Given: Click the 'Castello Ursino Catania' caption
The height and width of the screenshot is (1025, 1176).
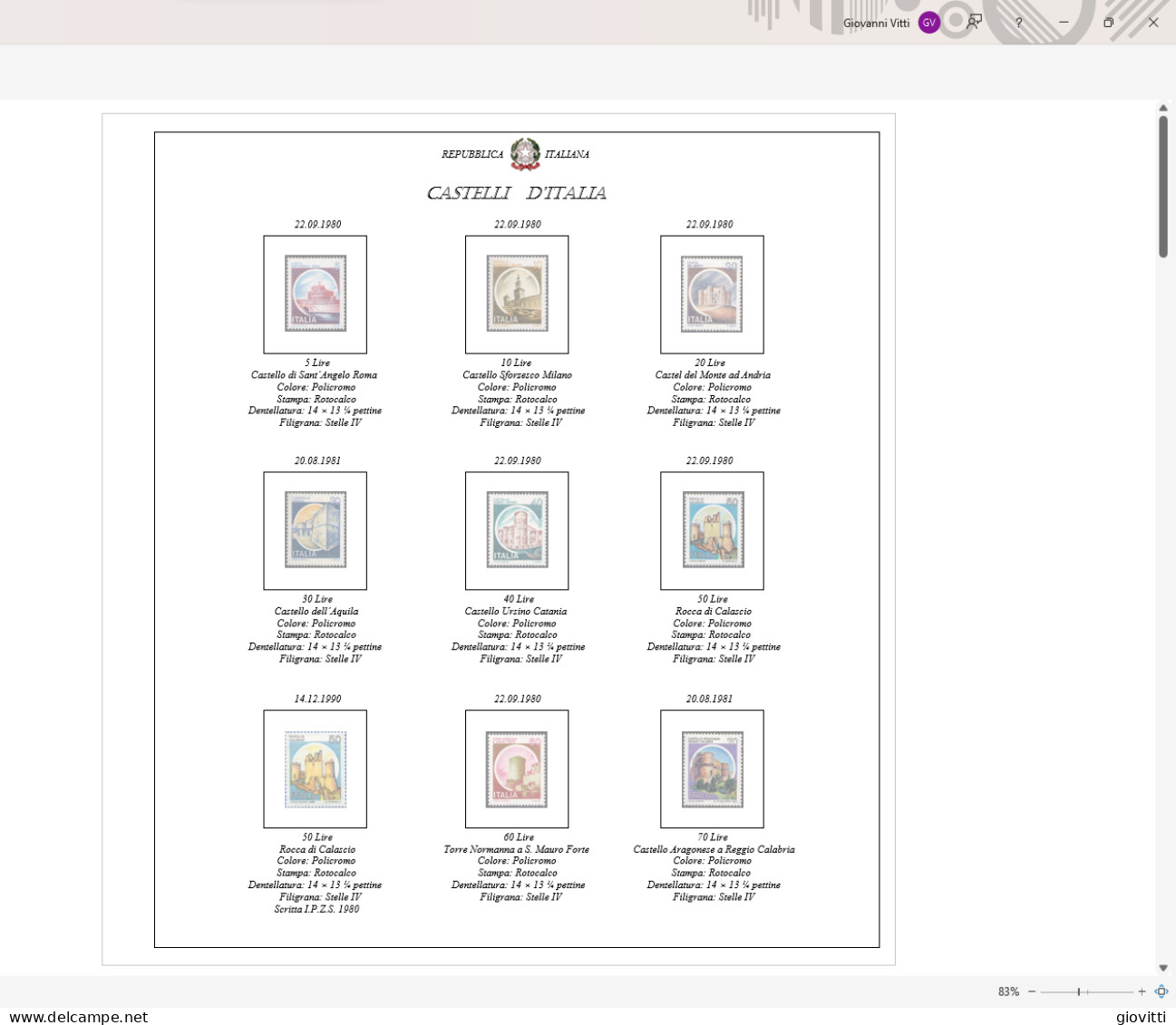Looking at the screenshot, I should click(516, 612).
